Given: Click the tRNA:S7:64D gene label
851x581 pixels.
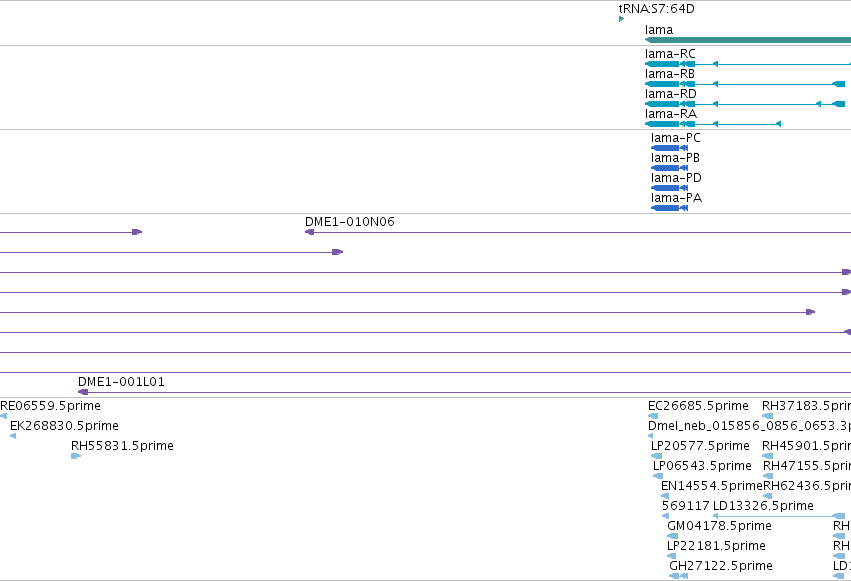Looking at the screenshot, I should (x=656, y=9).
